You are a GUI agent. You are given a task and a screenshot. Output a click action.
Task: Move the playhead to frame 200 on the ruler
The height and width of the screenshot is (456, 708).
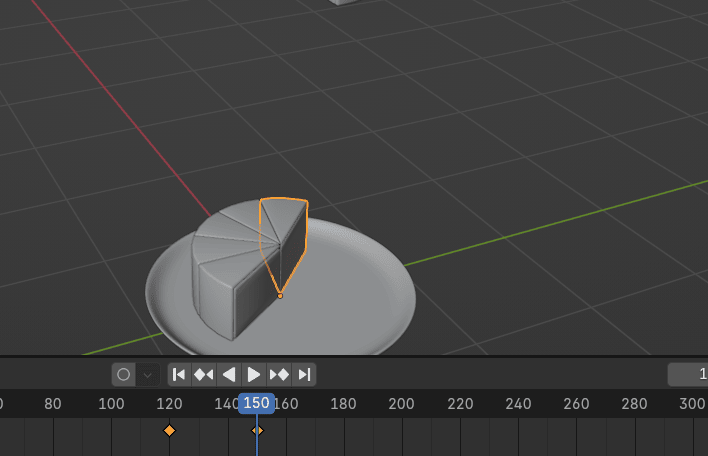pyautogui.click(x=401, y=404)
